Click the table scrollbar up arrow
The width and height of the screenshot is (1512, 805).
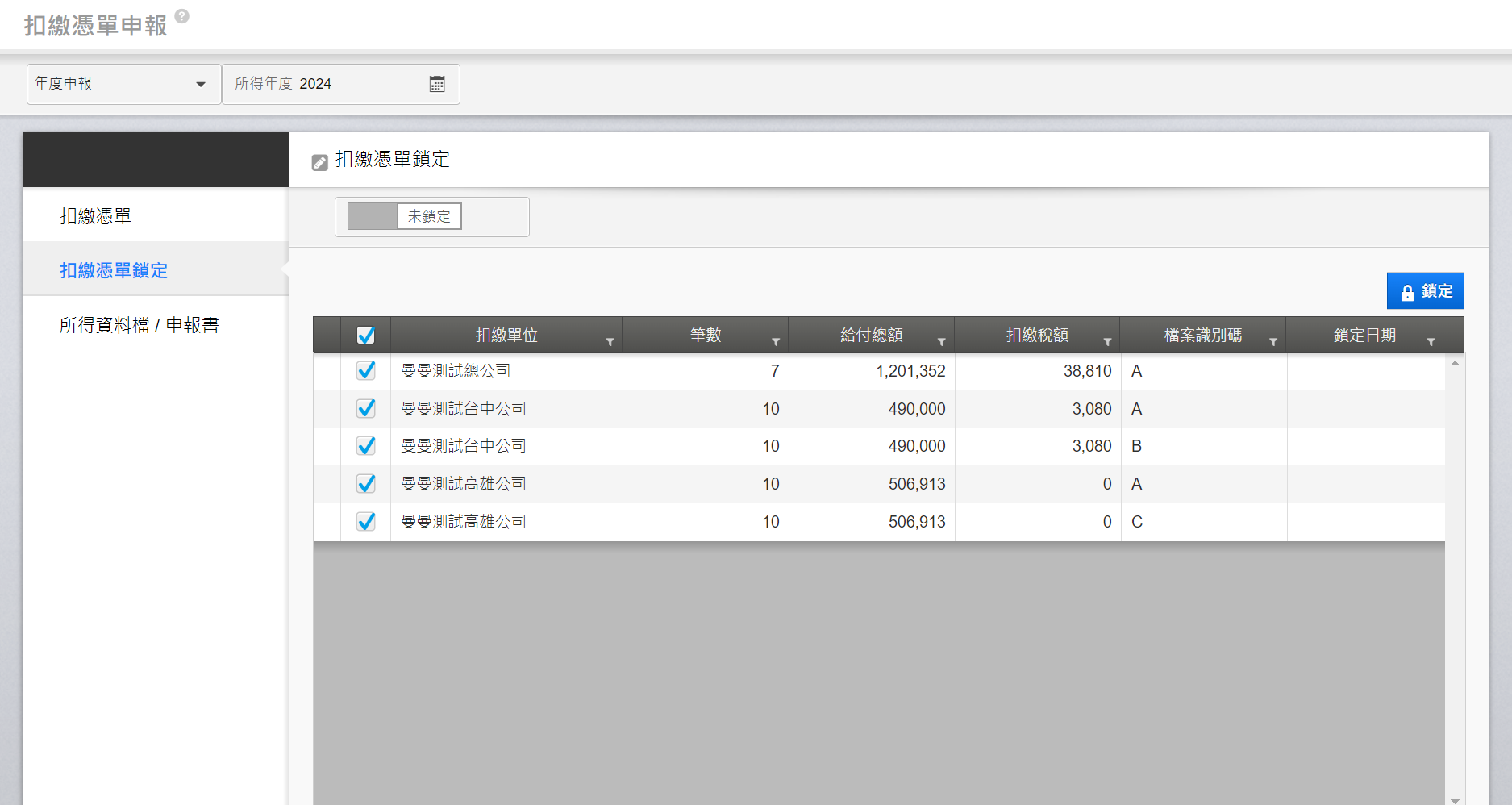point(1455,363)
